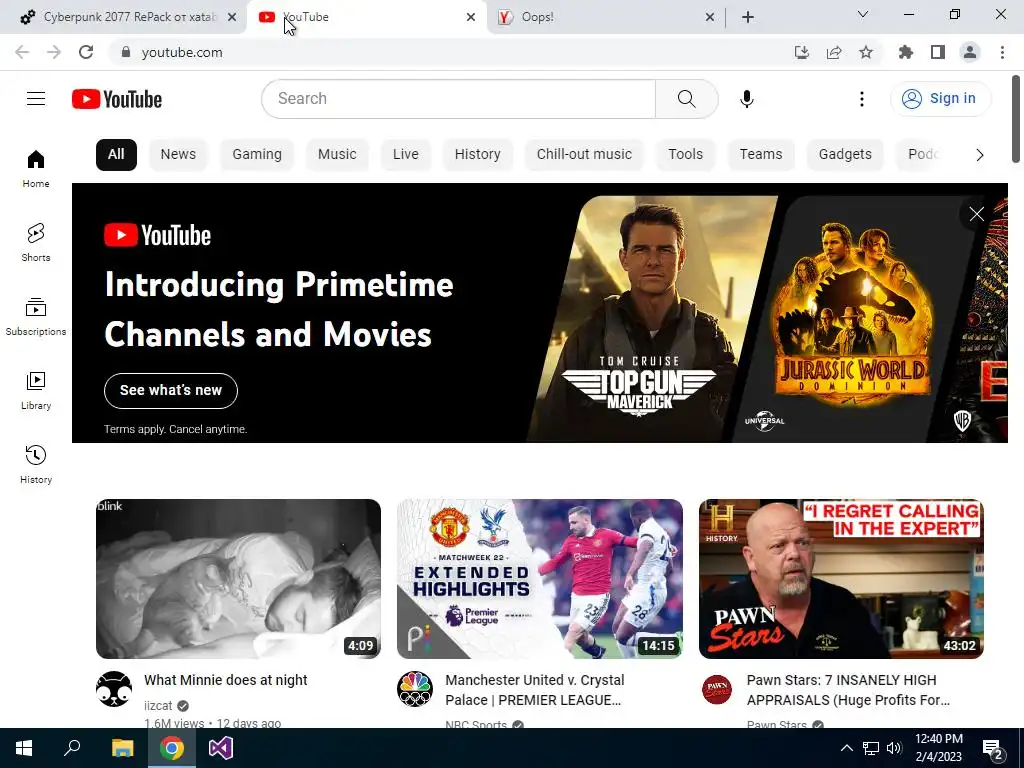The image size is (1024, 768).
Task: Open the YouTube hamburger guide menu
Action: [x=36, y=99]
